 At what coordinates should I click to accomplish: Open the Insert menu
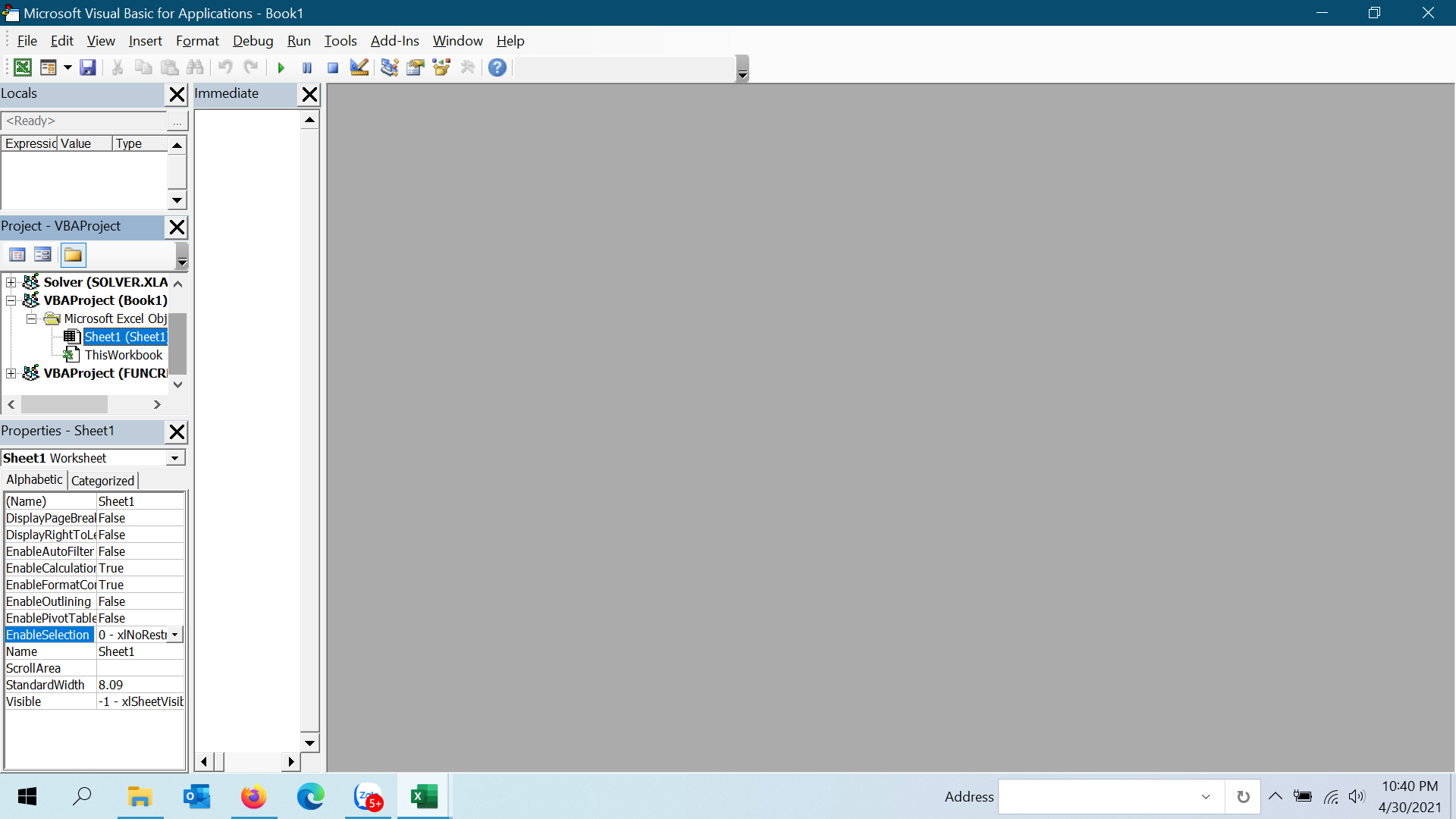tap(146, 41)
